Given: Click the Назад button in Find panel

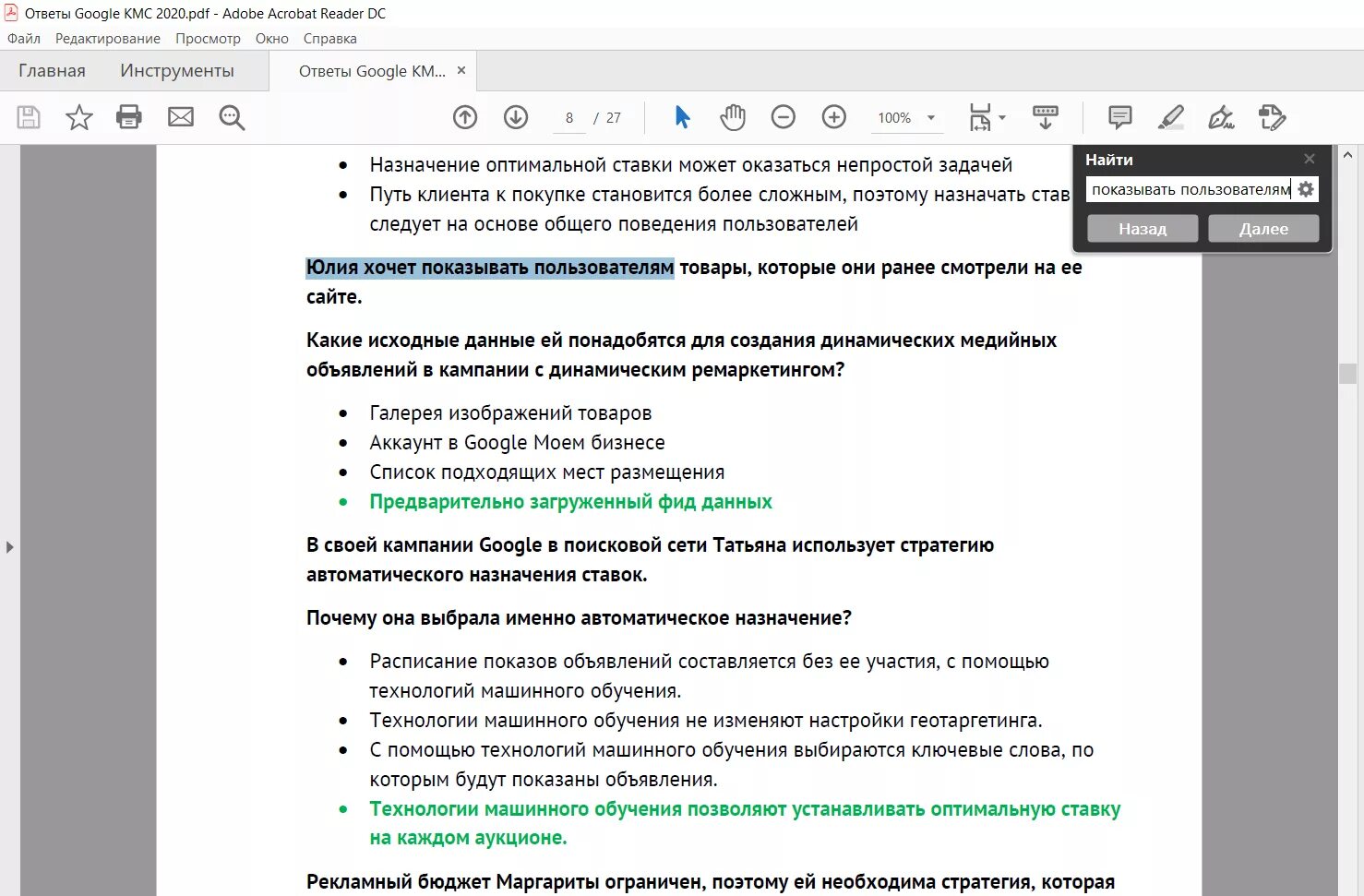Looking at the screenshot, I should click(x=1143, y=229).
